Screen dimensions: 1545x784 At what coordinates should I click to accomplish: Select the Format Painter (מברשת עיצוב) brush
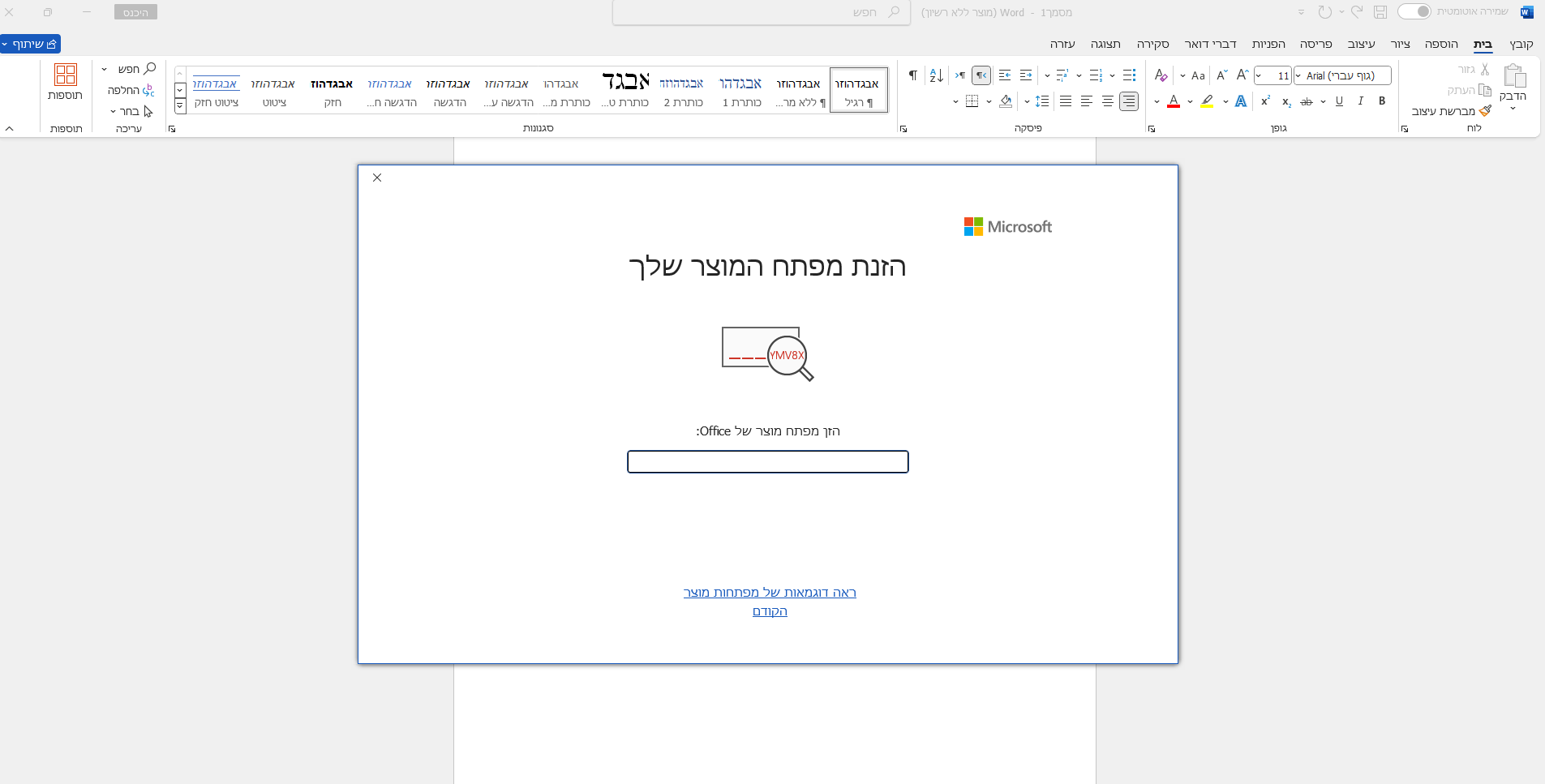[1485, 110]
